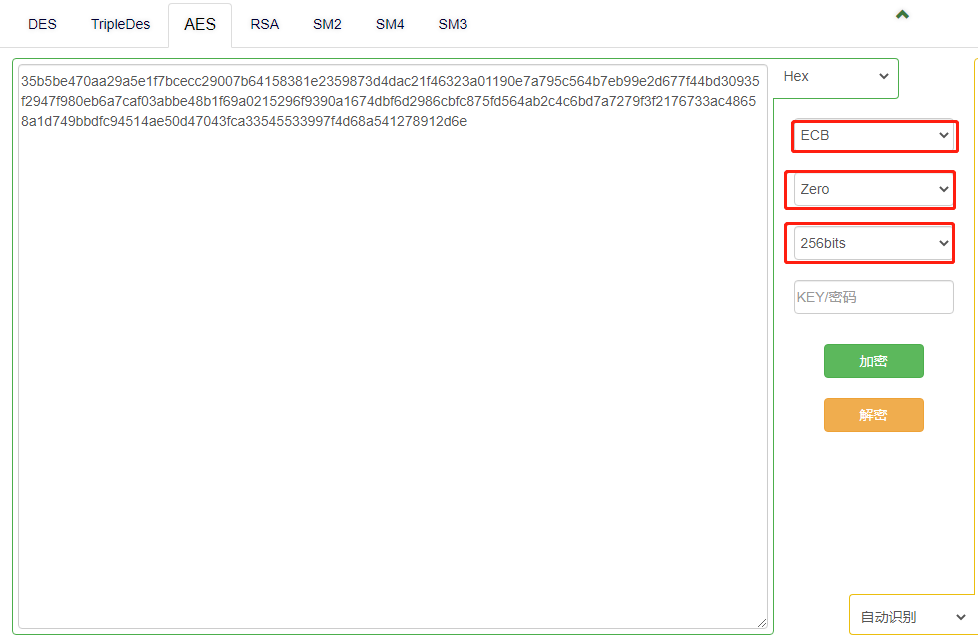Open the SM3 tab
This screenshot has width=978, height=636.
[453, 24]
